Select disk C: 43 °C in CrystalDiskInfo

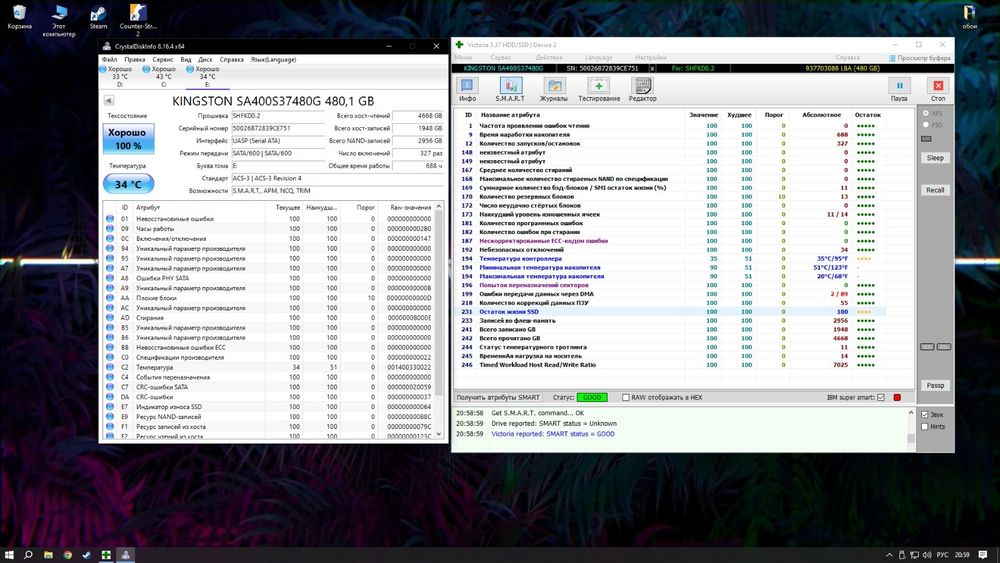(x=163, y=76)
